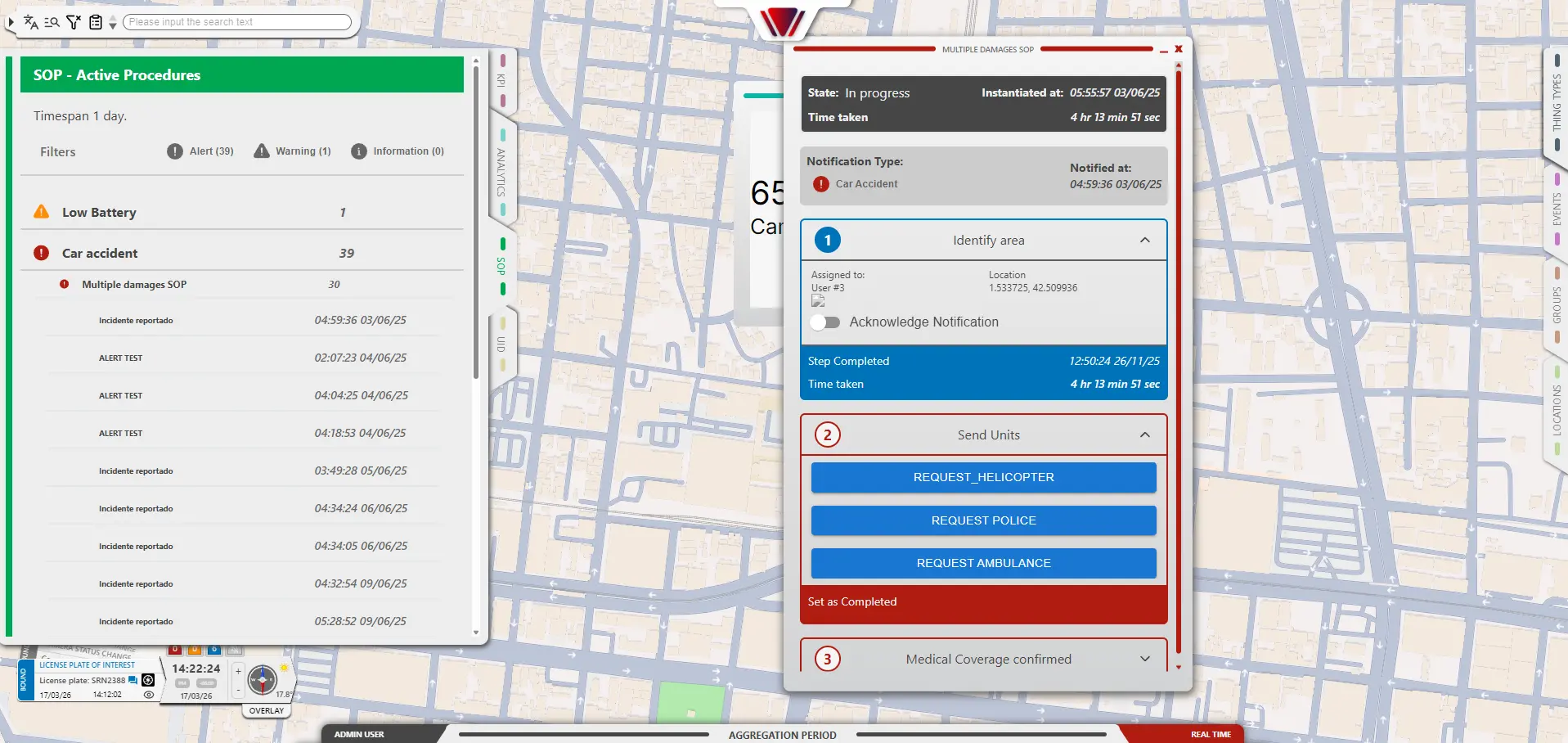Click the translate language icon in search toolbar
Screen dimensions: 1568x743
click(31, 22)
